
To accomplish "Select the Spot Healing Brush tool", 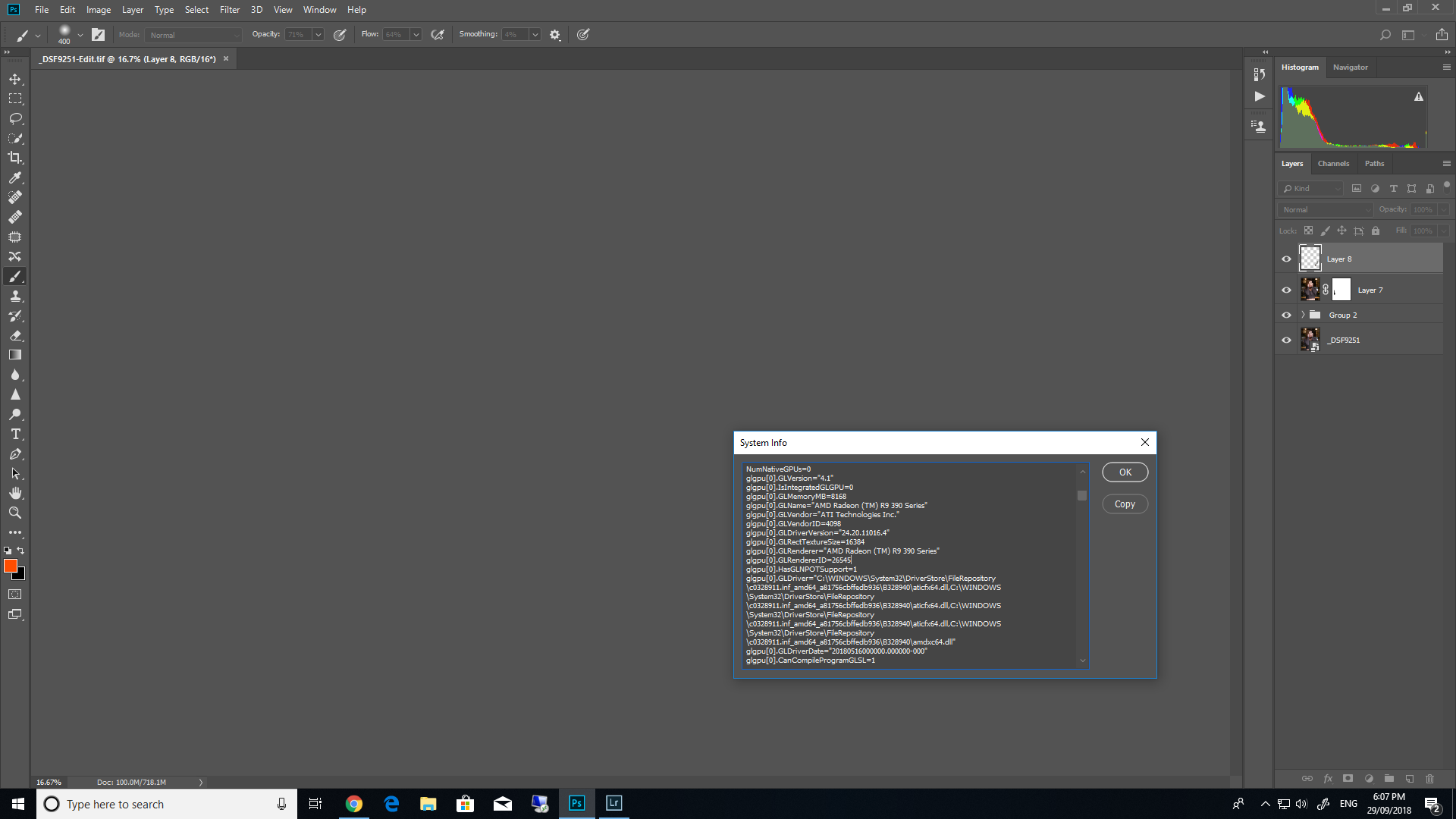I will coord(15,197).
